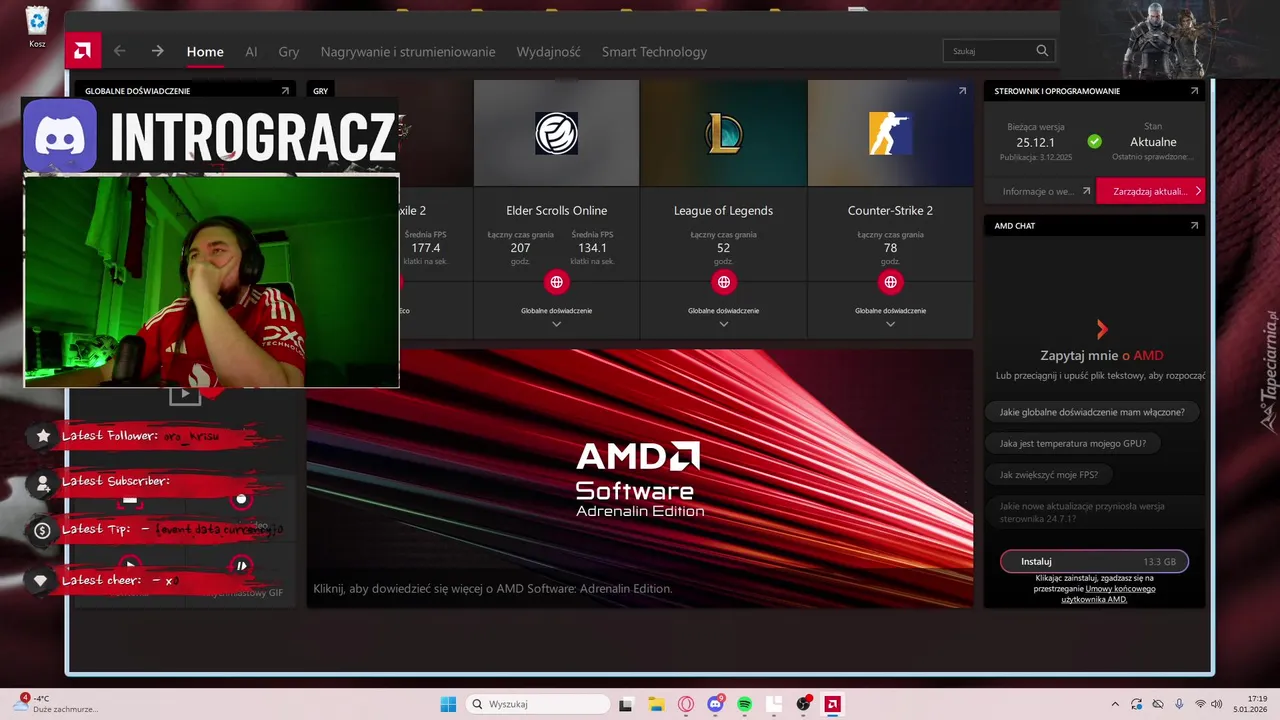Viewport: 1280px width, 720px height.
Task: Open the Kosz recycle bin desktop icon
Action: (x=37, y=27)
